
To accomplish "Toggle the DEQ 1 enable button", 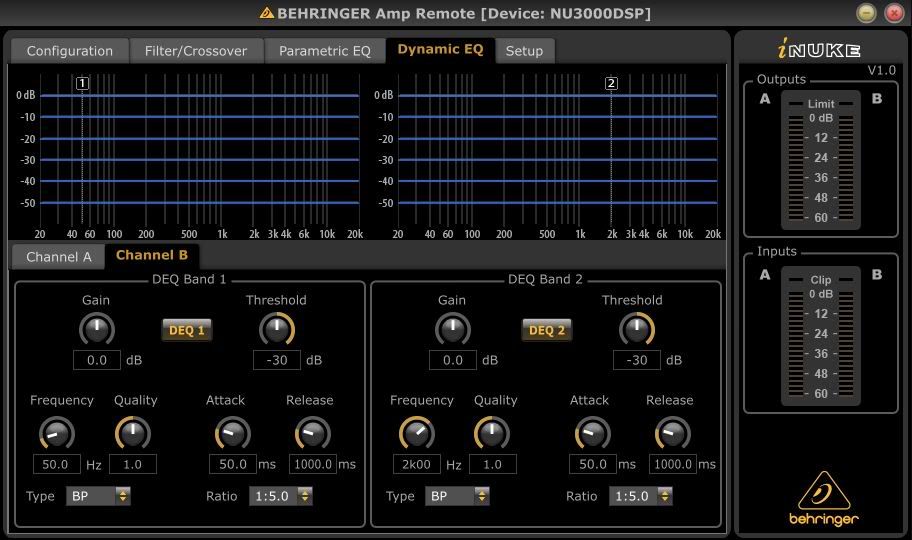I will [x=187, y=331].
